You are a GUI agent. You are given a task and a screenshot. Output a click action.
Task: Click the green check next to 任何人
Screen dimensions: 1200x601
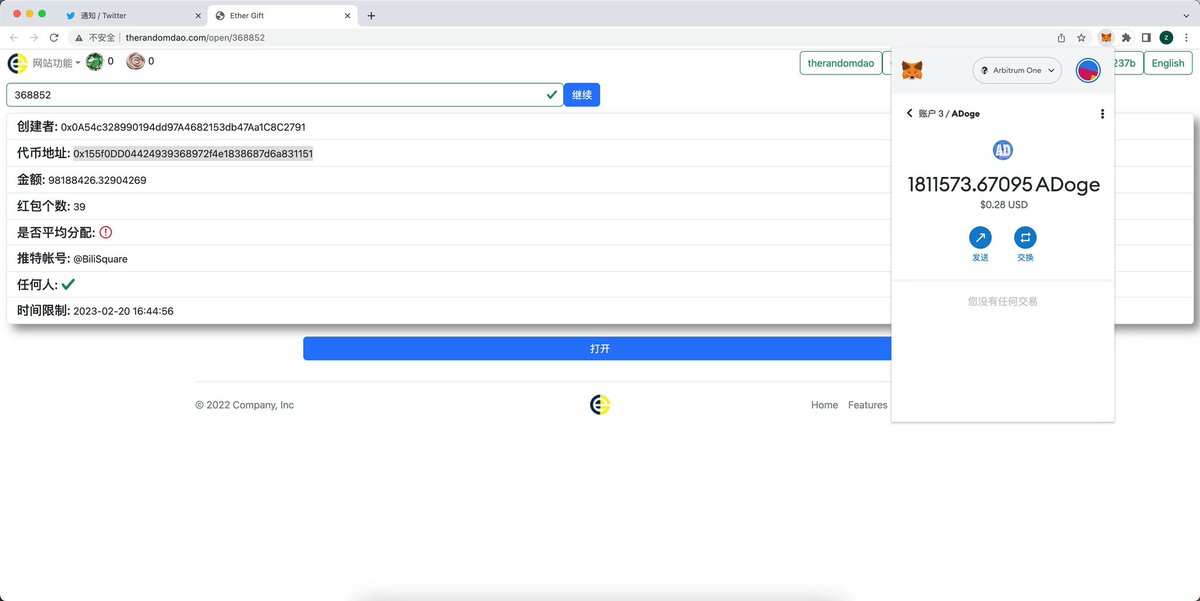(68, 284)
